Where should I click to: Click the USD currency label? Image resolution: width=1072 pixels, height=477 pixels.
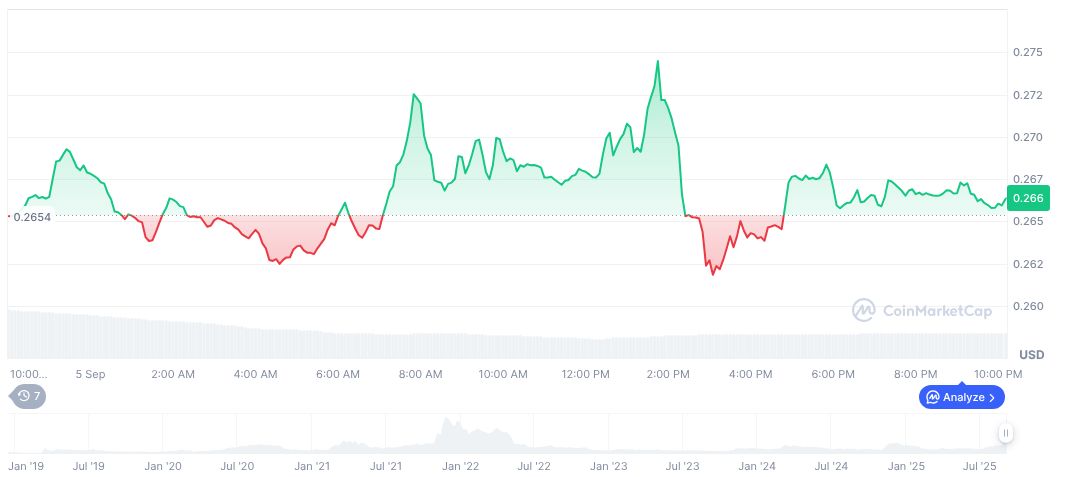tap(1031, 355)
